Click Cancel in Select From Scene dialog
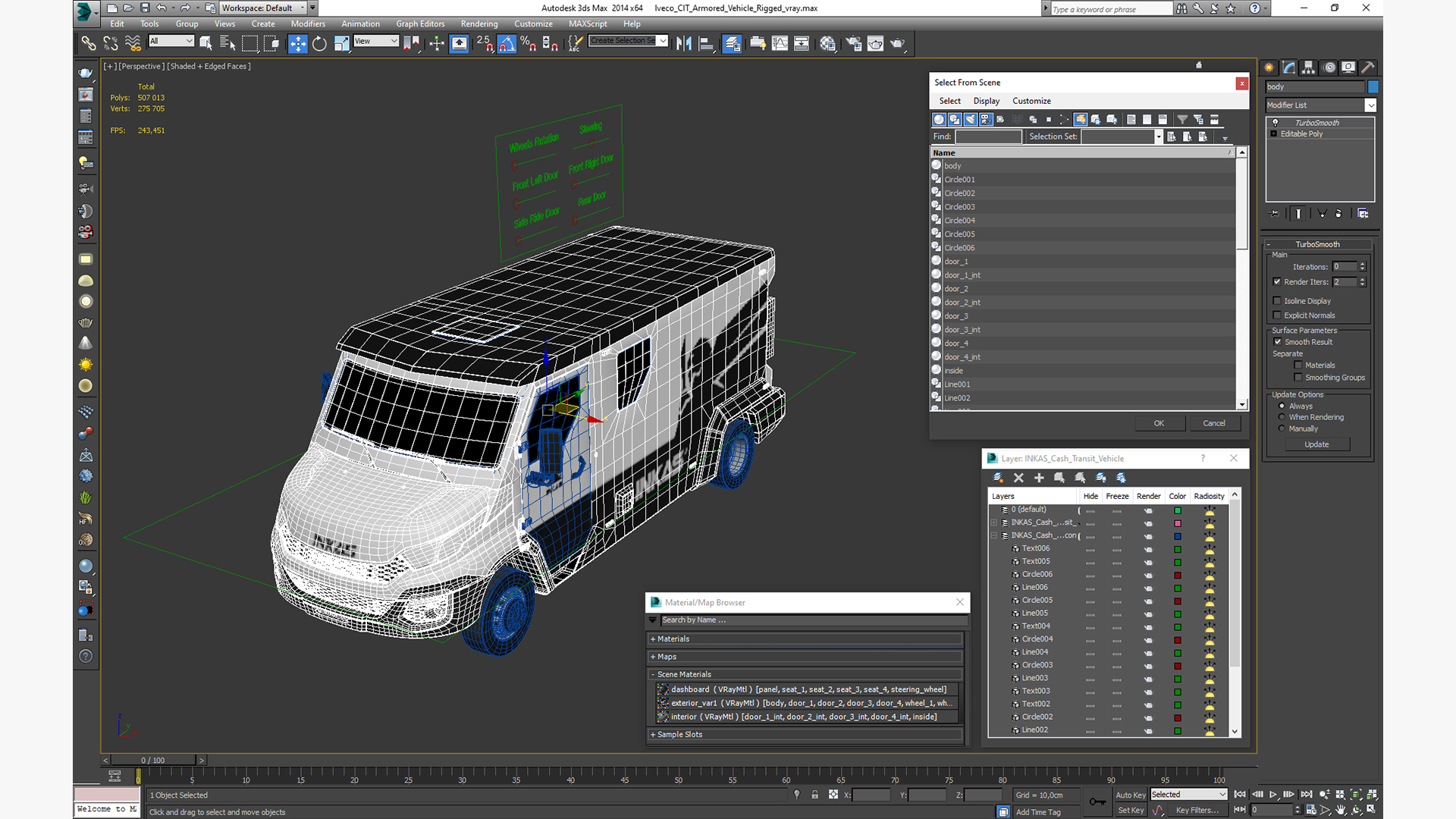 click(x=1214, y=424)
